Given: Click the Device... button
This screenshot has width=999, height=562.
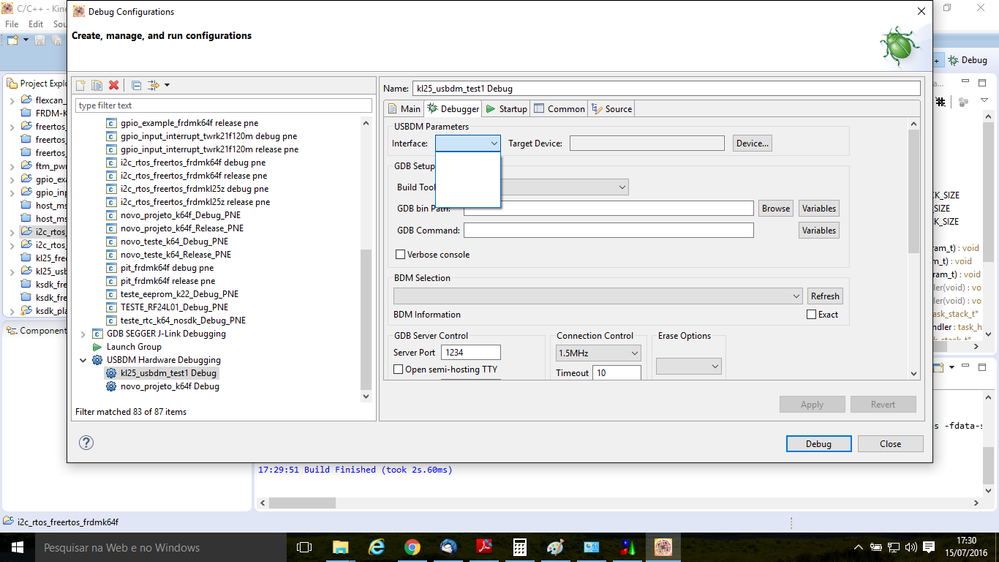Looking at the screenshot, I should tap(752, 143).
